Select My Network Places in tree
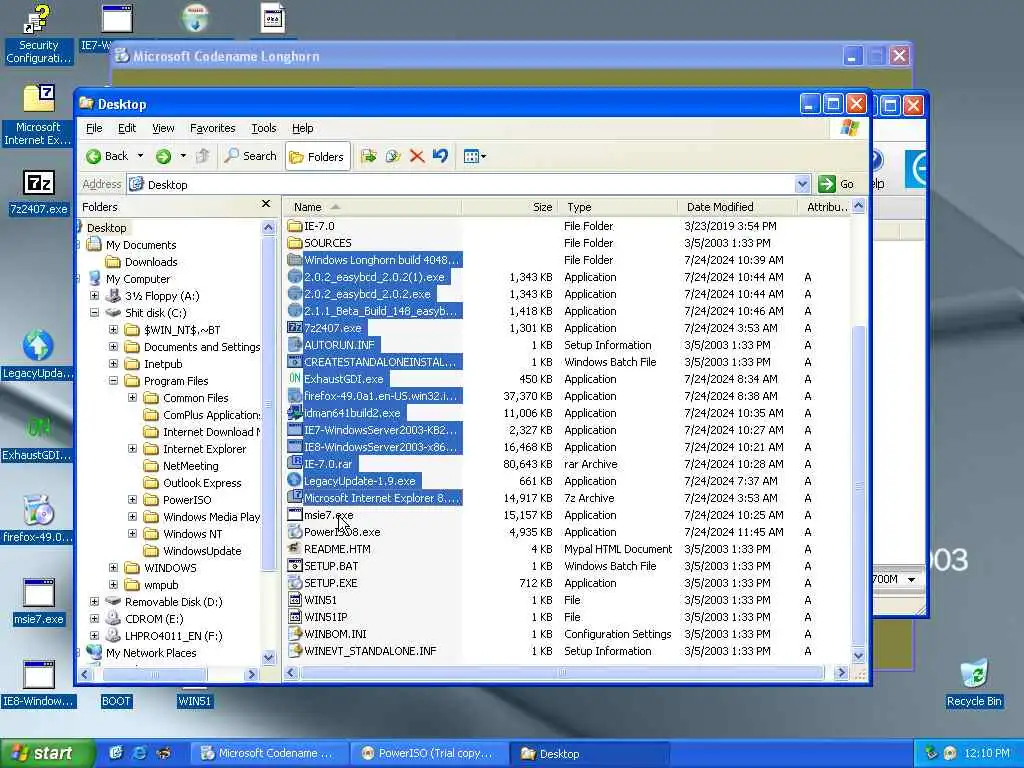The height and width of the screenshot is (768, 1024). pos(151,652)
